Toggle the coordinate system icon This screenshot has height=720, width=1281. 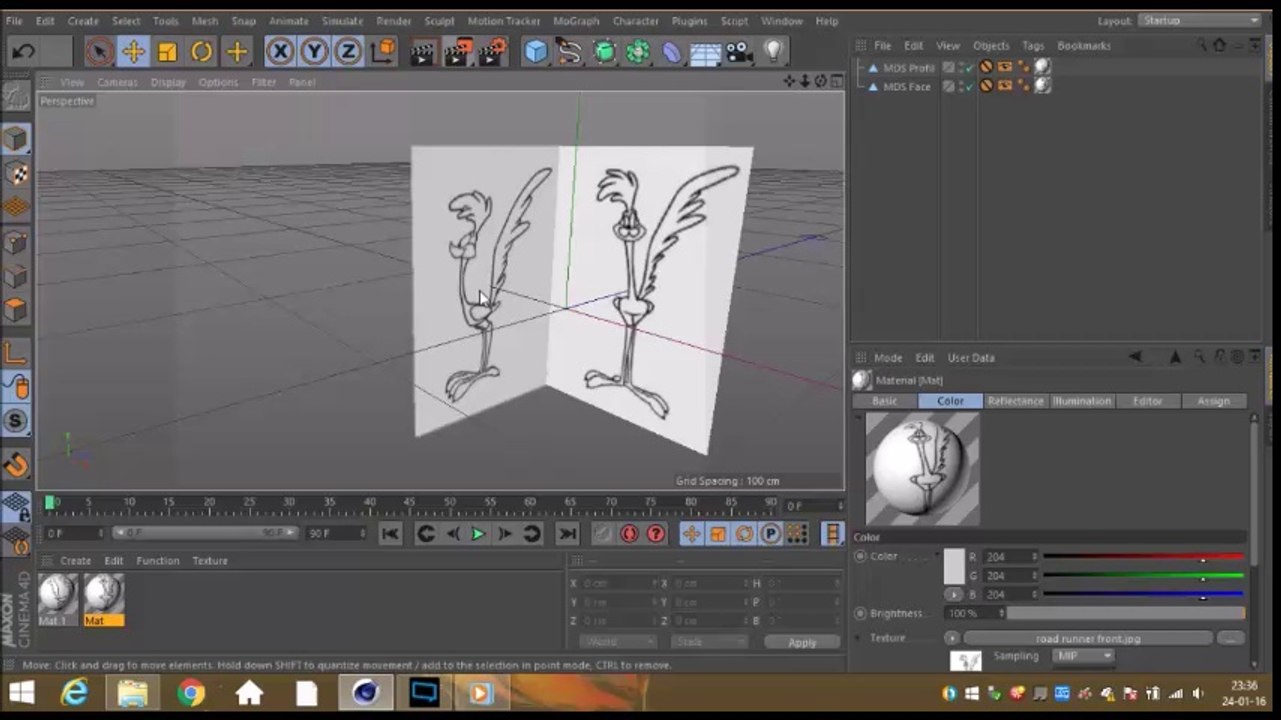(x=382, y=51)
